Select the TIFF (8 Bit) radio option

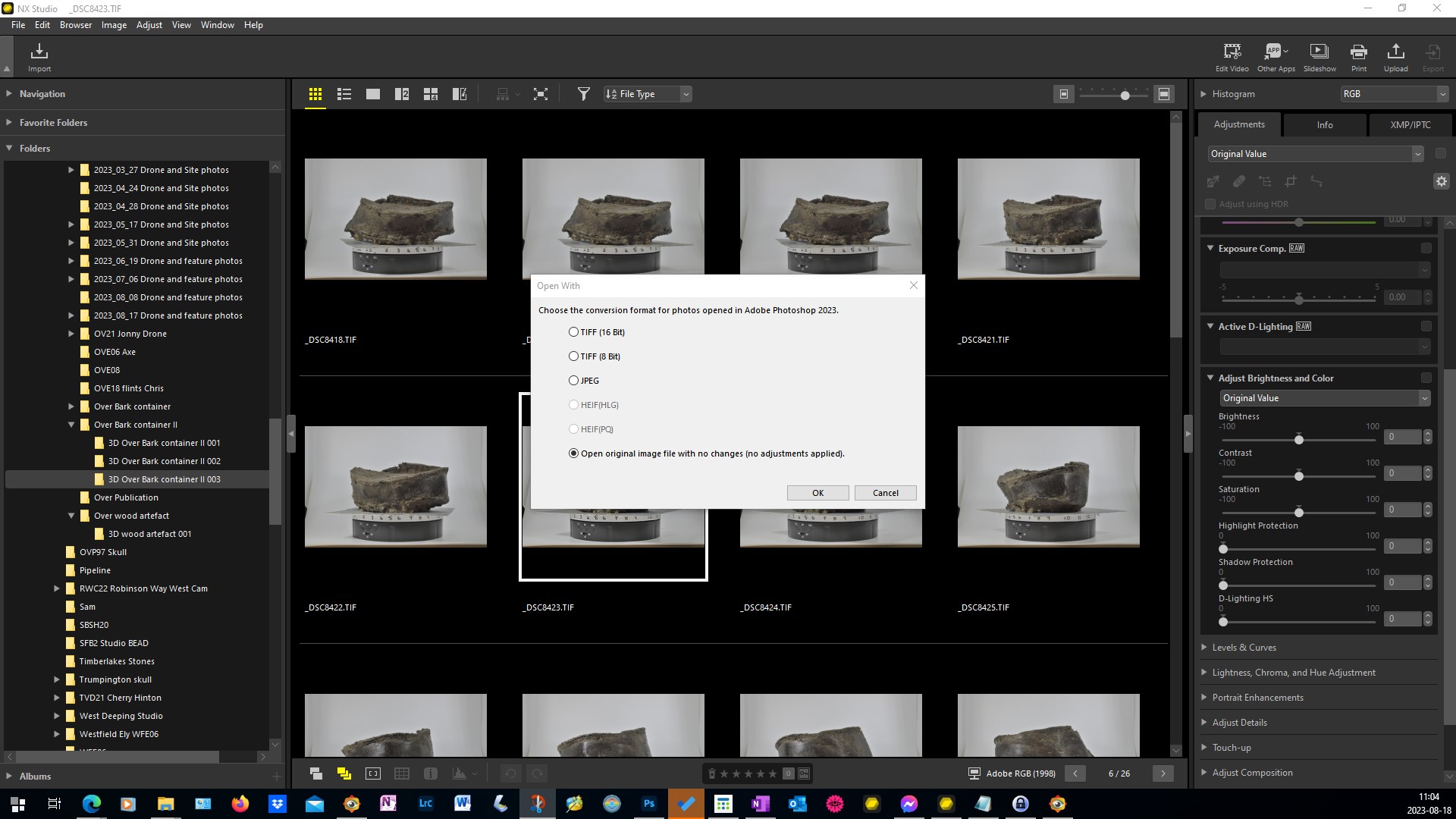pyautogui.click(x=573, y=356)
